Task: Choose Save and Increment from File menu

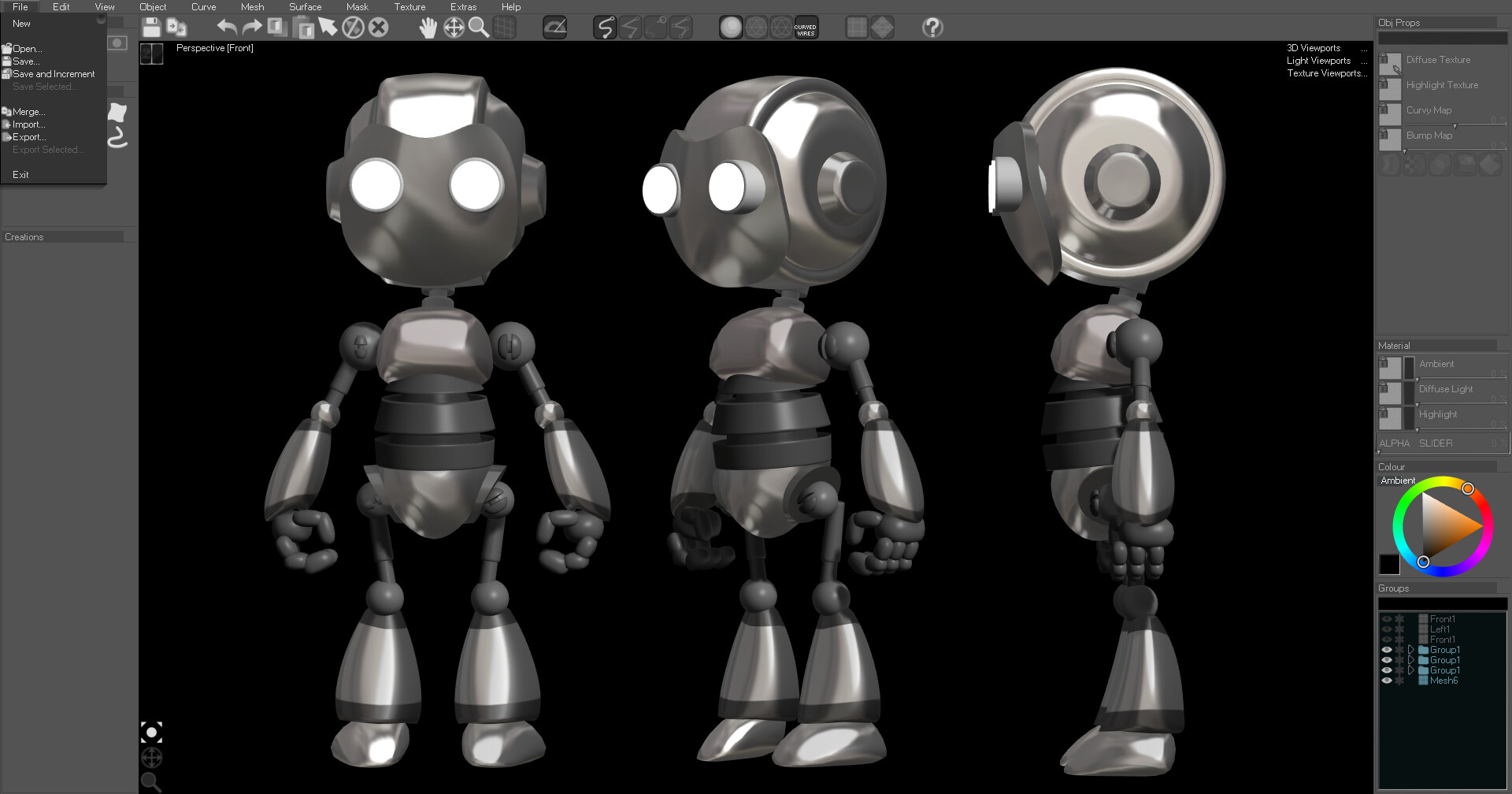Action: coord(53,74)
